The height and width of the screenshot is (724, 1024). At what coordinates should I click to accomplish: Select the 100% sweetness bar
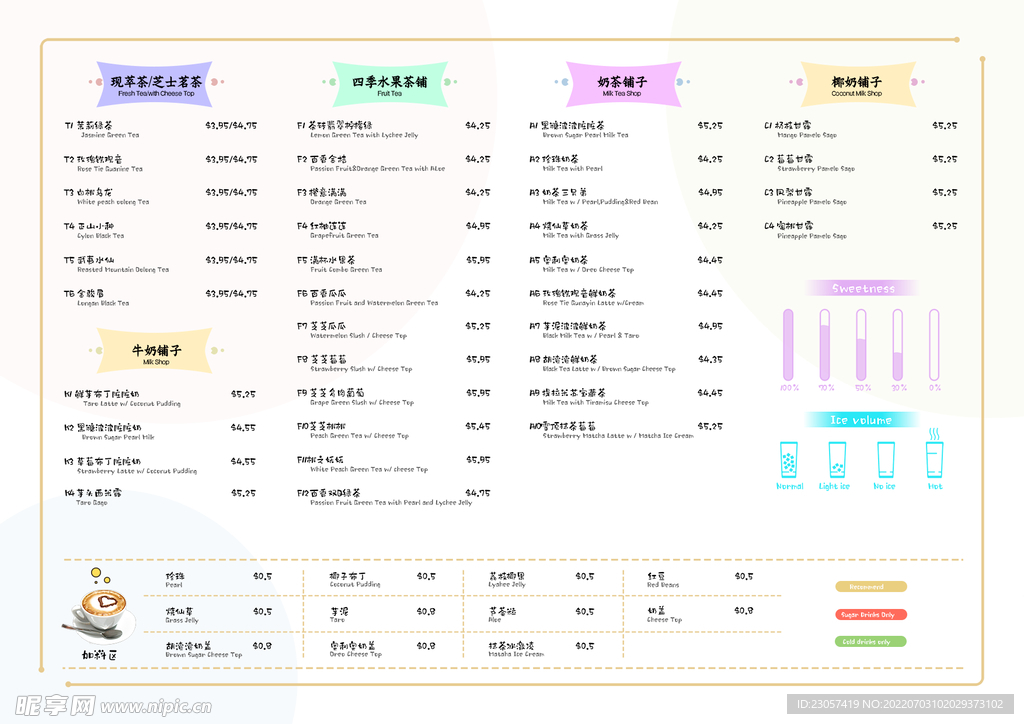(x=788, y=344)
